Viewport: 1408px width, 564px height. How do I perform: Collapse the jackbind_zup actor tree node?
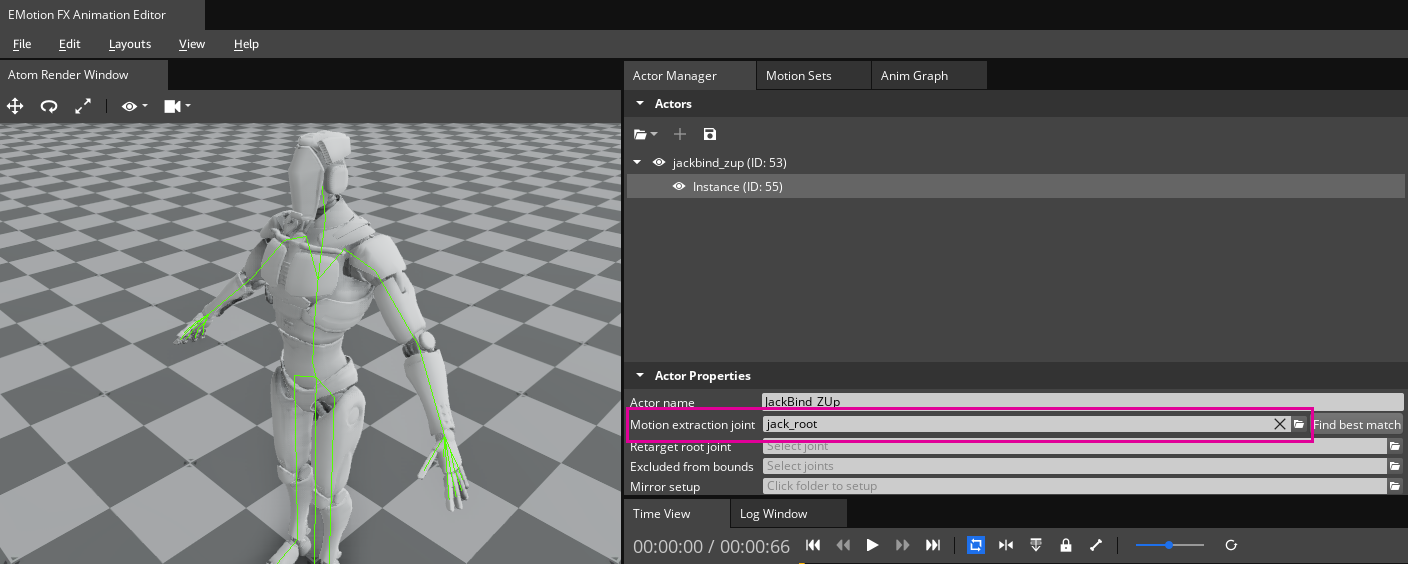[638, 162]
